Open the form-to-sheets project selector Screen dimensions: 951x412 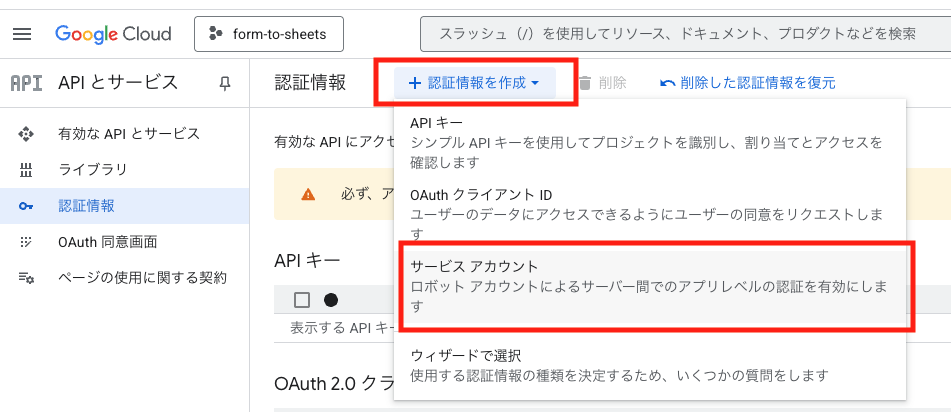click(268, 34)
